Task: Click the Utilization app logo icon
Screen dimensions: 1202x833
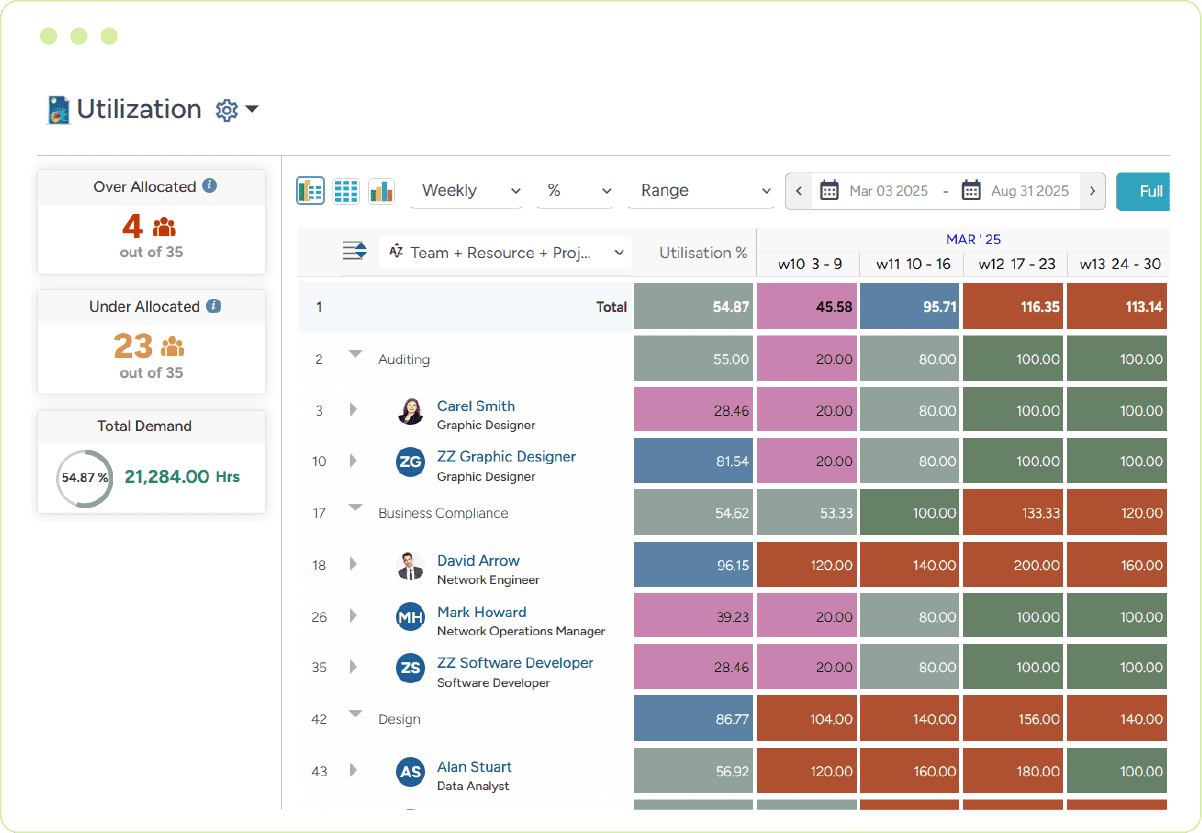Action: pos(59,109)
